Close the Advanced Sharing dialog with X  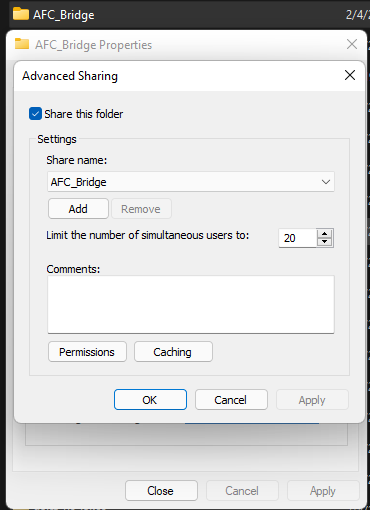pyautogui.click(x=350, y=75)
